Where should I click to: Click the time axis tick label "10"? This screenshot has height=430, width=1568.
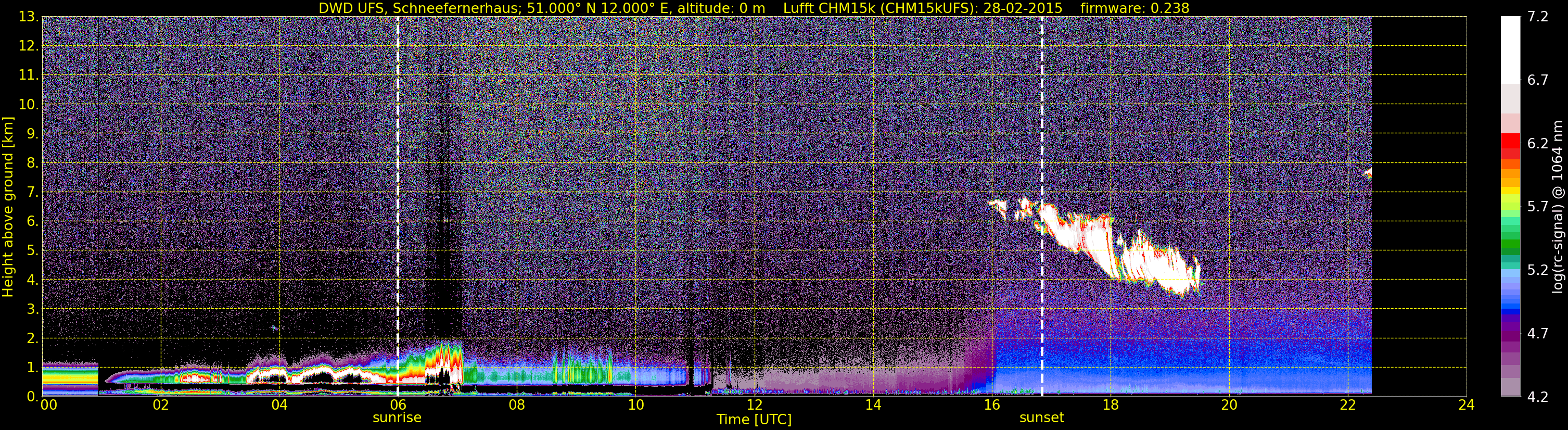[635, 405]
